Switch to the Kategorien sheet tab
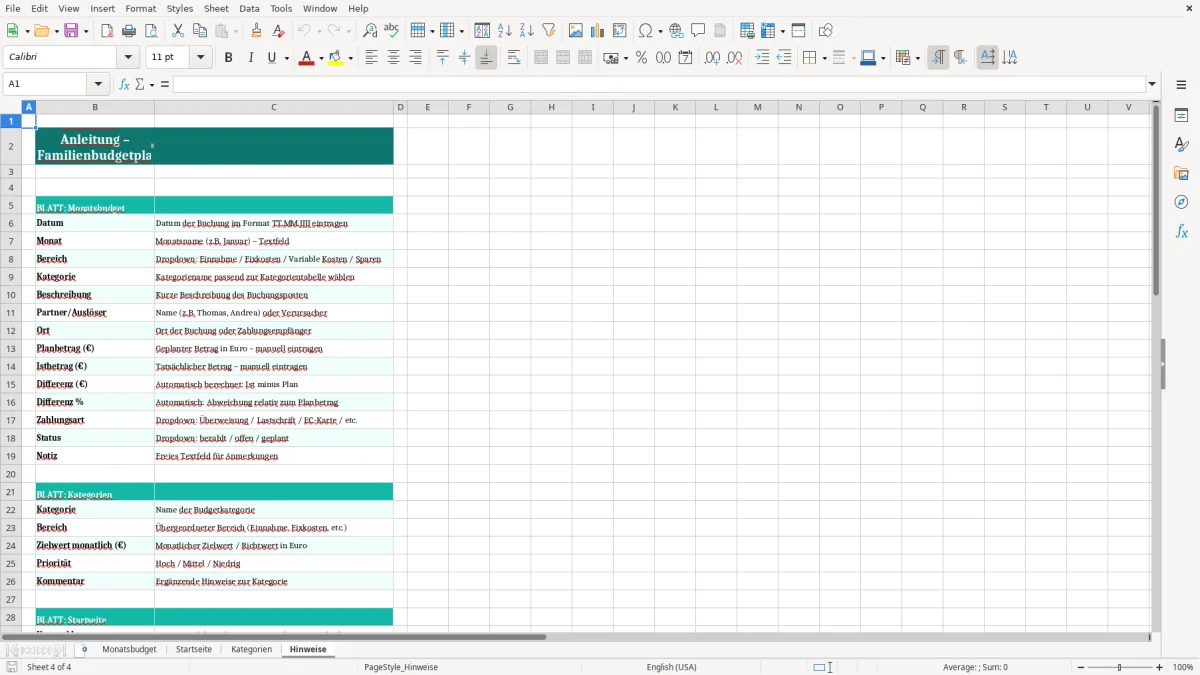 click(251, 649)
